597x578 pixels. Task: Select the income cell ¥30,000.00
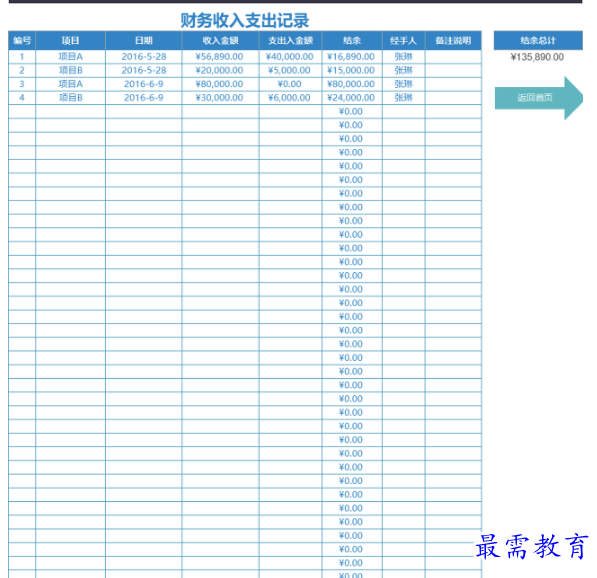pyautogui.click(x=220, y=98)
